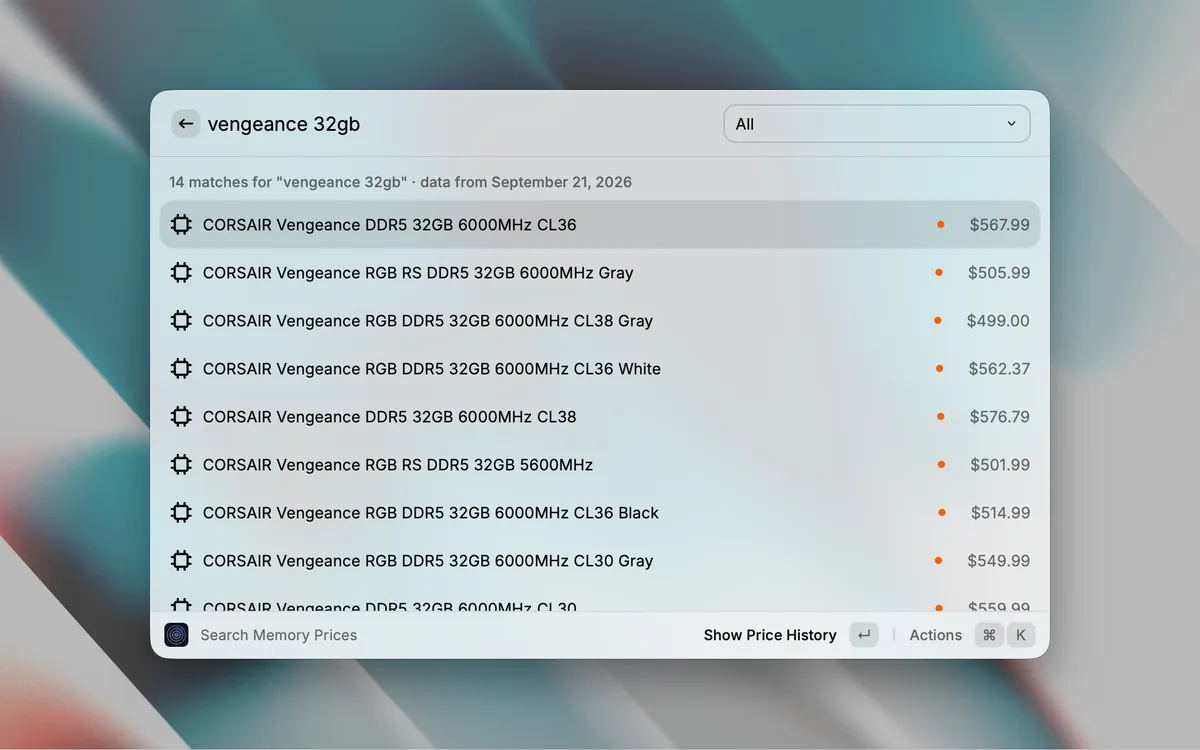Click the 14 matches summary text
Viewport: 1200px width, 750px height.
(x=400, y=182)
